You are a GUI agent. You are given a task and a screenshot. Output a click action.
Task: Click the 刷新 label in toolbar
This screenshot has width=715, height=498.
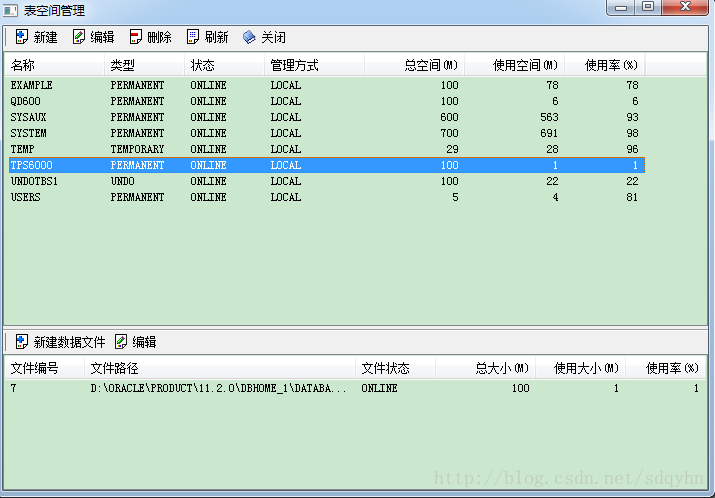click(216, 37)
